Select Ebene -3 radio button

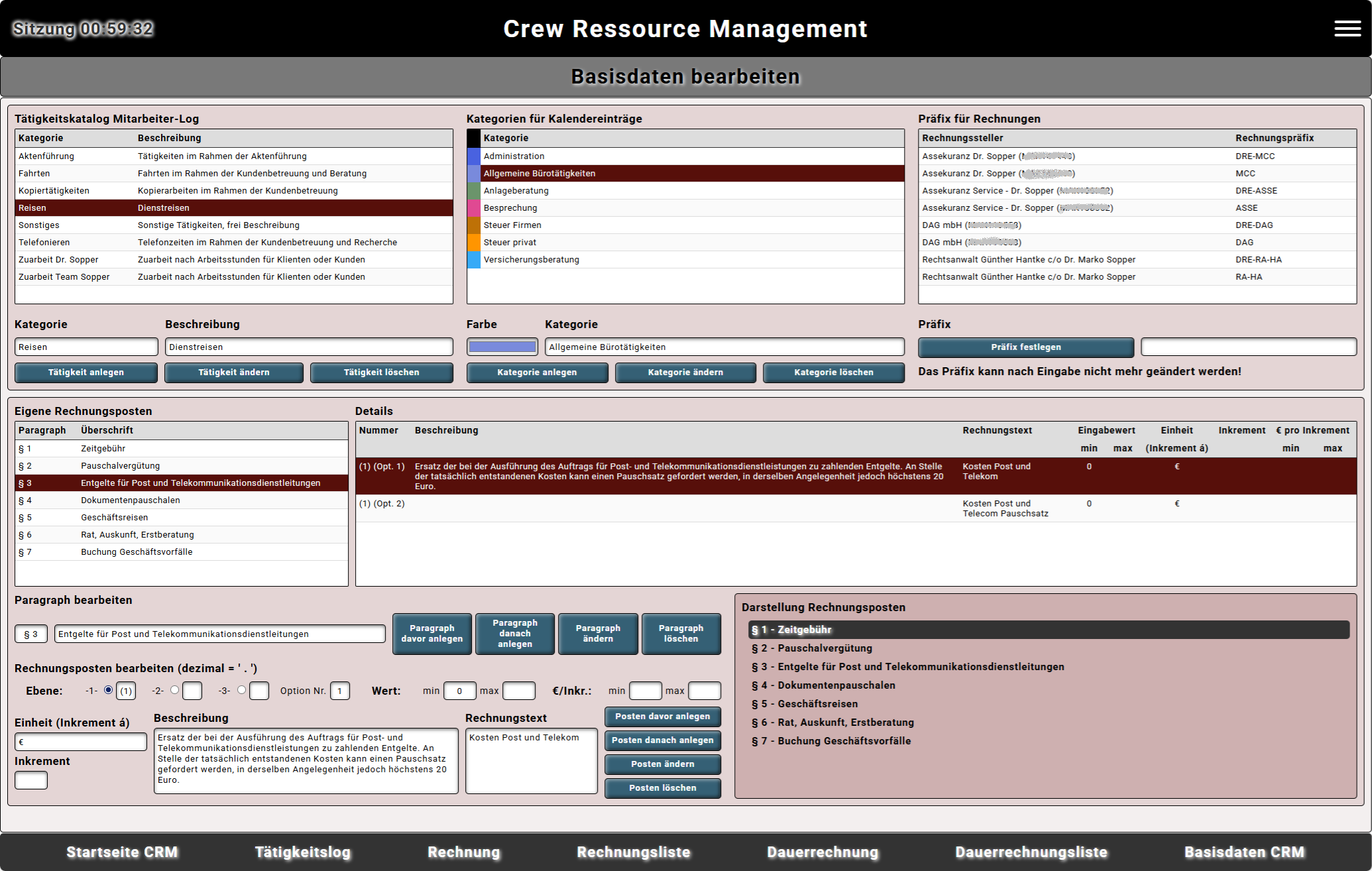(241, 690)
